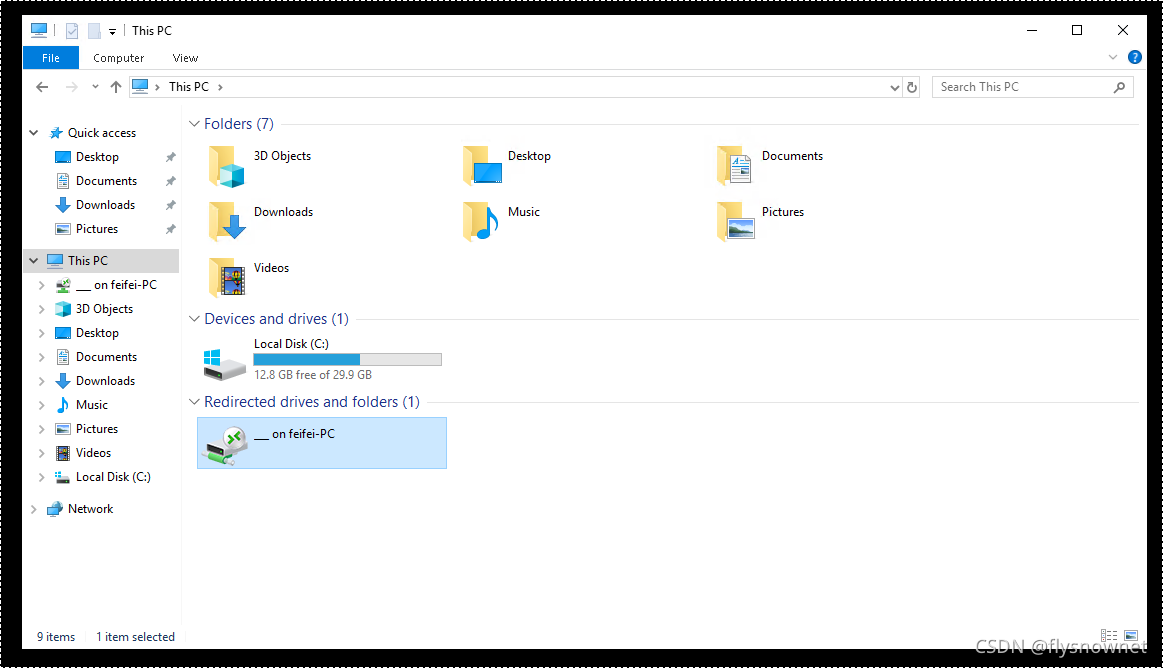Expand 3D Objects node under This PC

tap(42, 309)
